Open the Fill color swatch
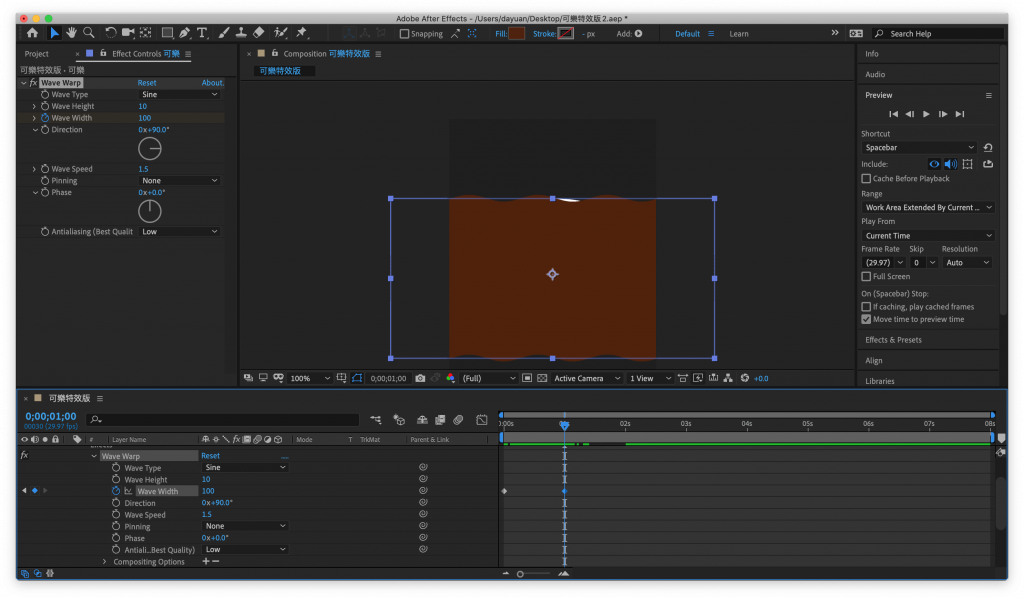 tap(516, 34)
